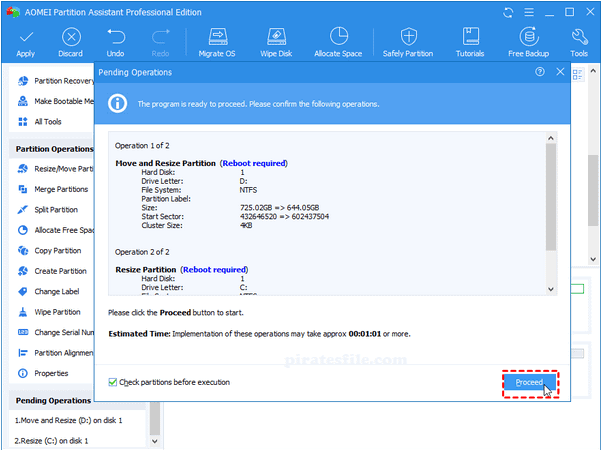Select Resize/Move Partition in sidebar
Screen dimensions: 601x450
[56, 169]
